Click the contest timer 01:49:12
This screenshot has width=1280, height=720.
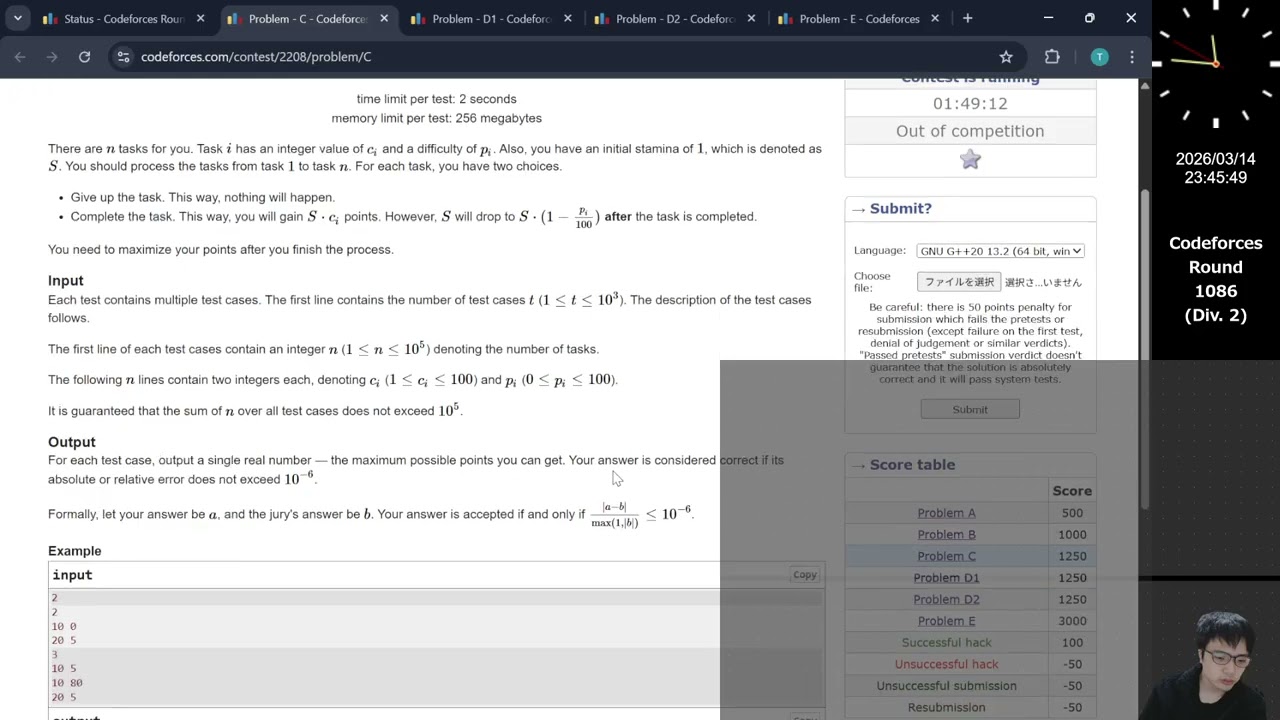point(970,104)
